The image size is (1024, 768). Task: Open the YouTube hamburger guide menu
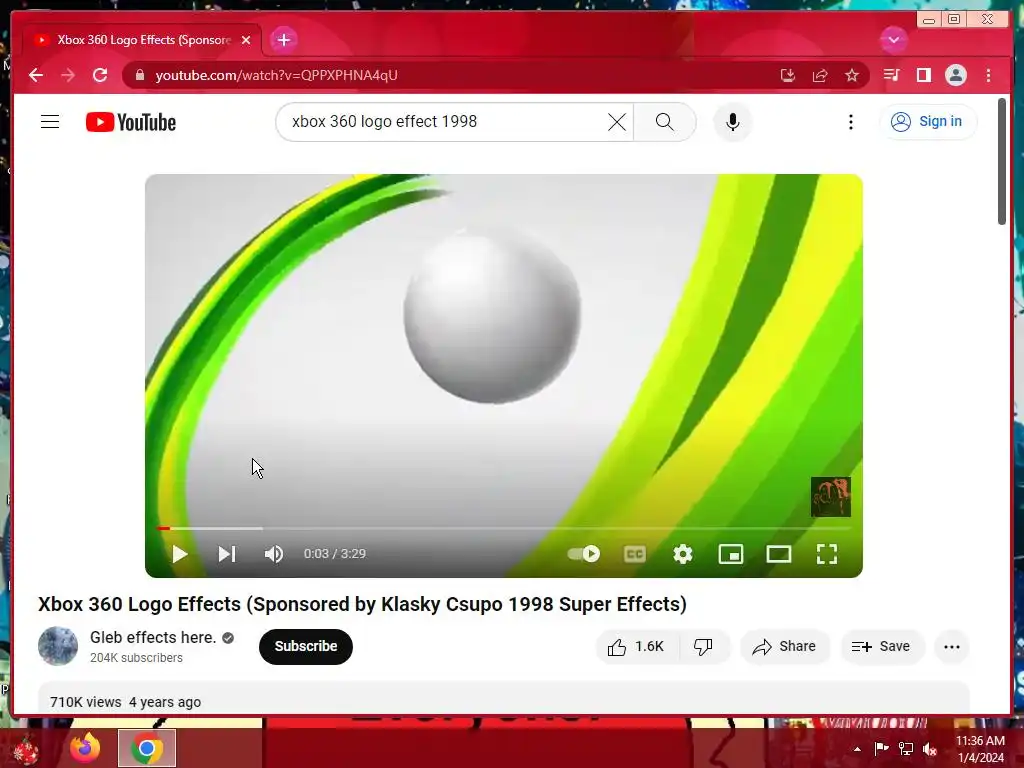[x=50, y=121]
